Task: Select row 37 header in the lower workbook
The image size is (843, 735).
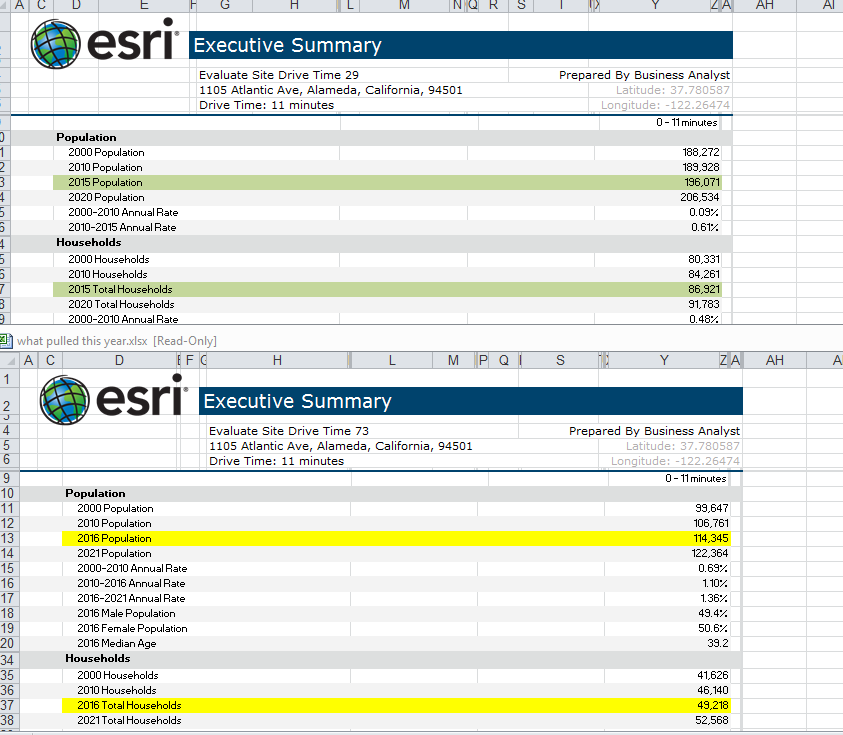Action: tap(8, 705)
